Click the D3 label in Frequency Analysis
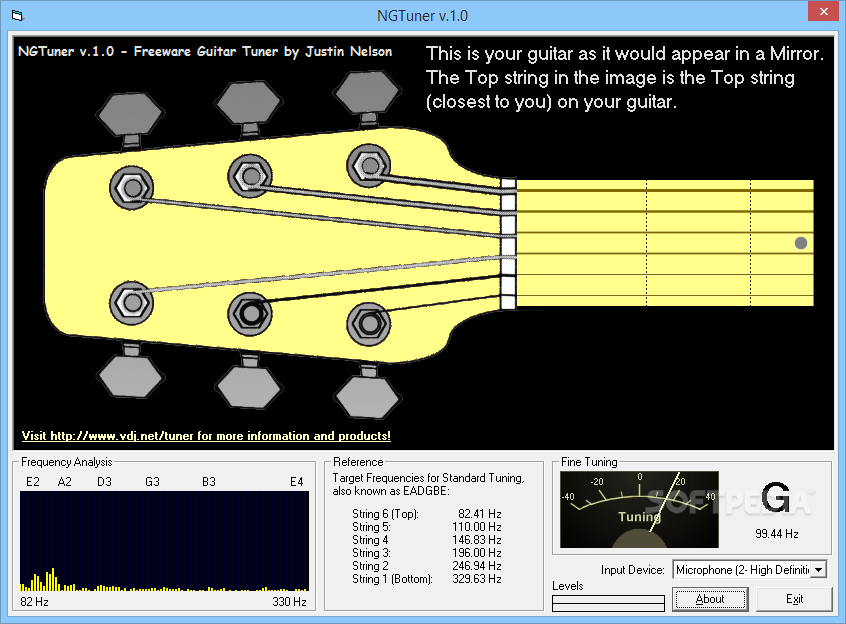 tap(104, 482)
